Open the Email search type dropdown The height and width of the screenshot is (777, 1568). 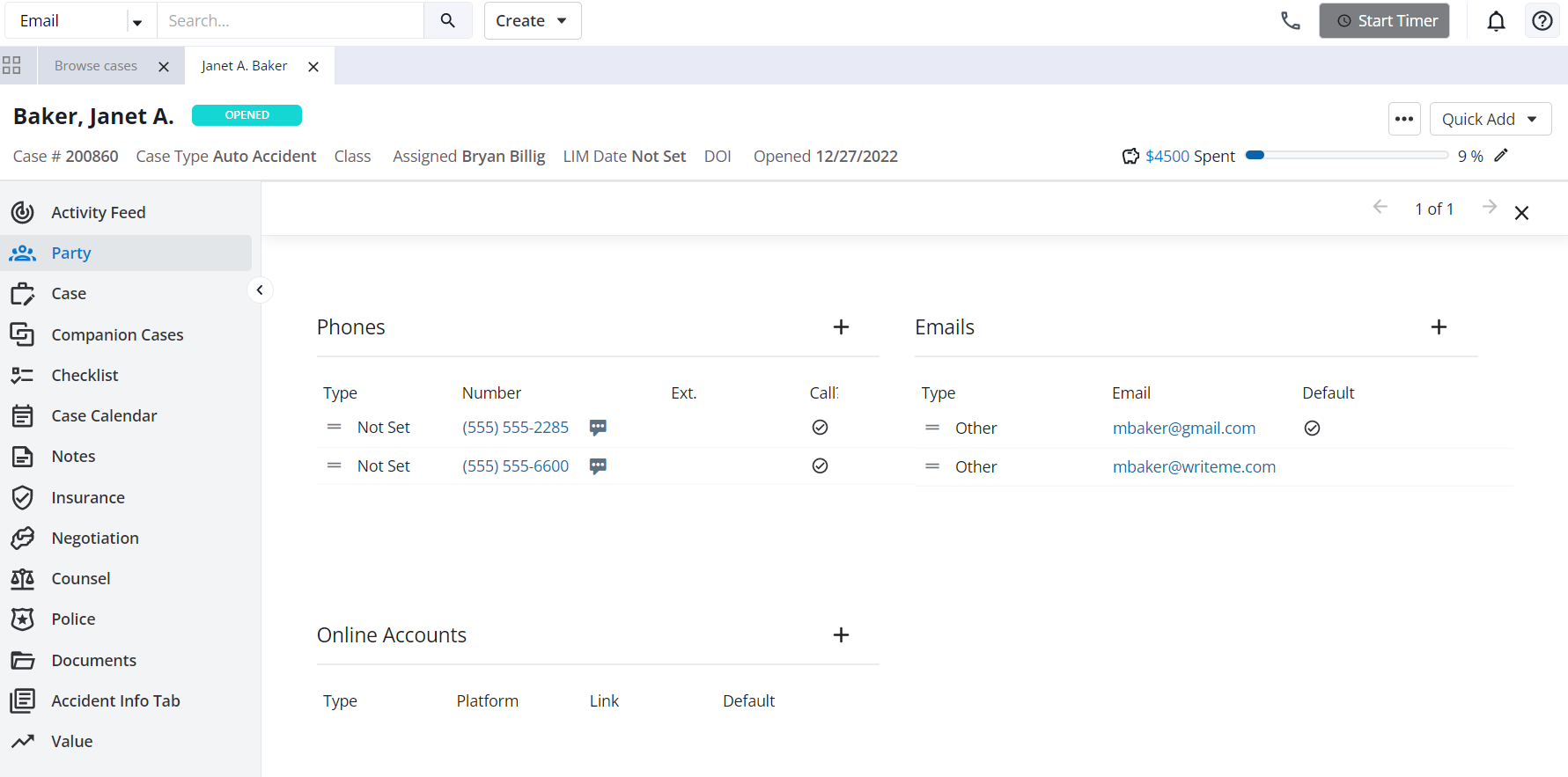click(x=81, y=20)
